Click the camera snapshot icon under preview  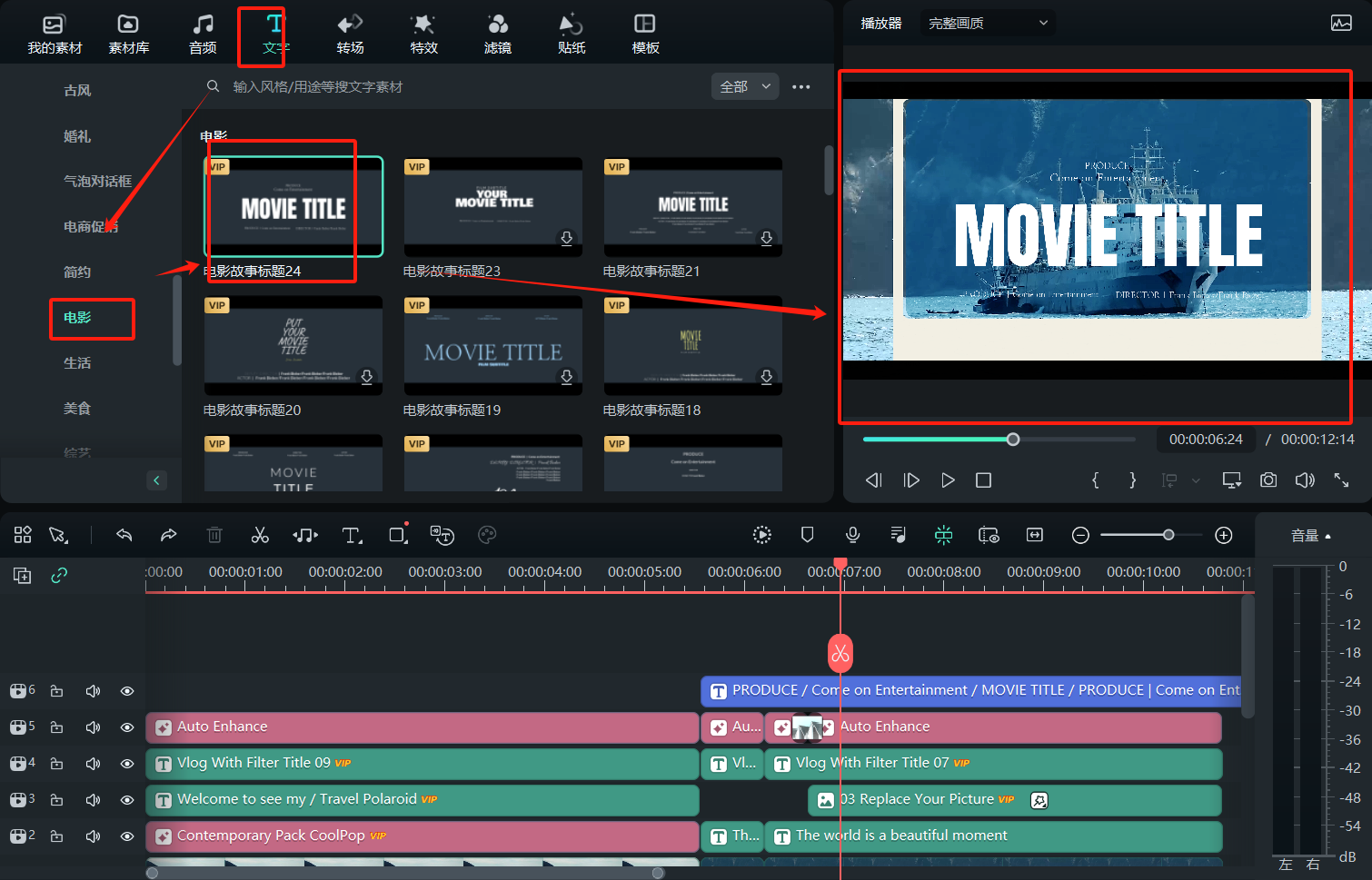coord(1268,480)
